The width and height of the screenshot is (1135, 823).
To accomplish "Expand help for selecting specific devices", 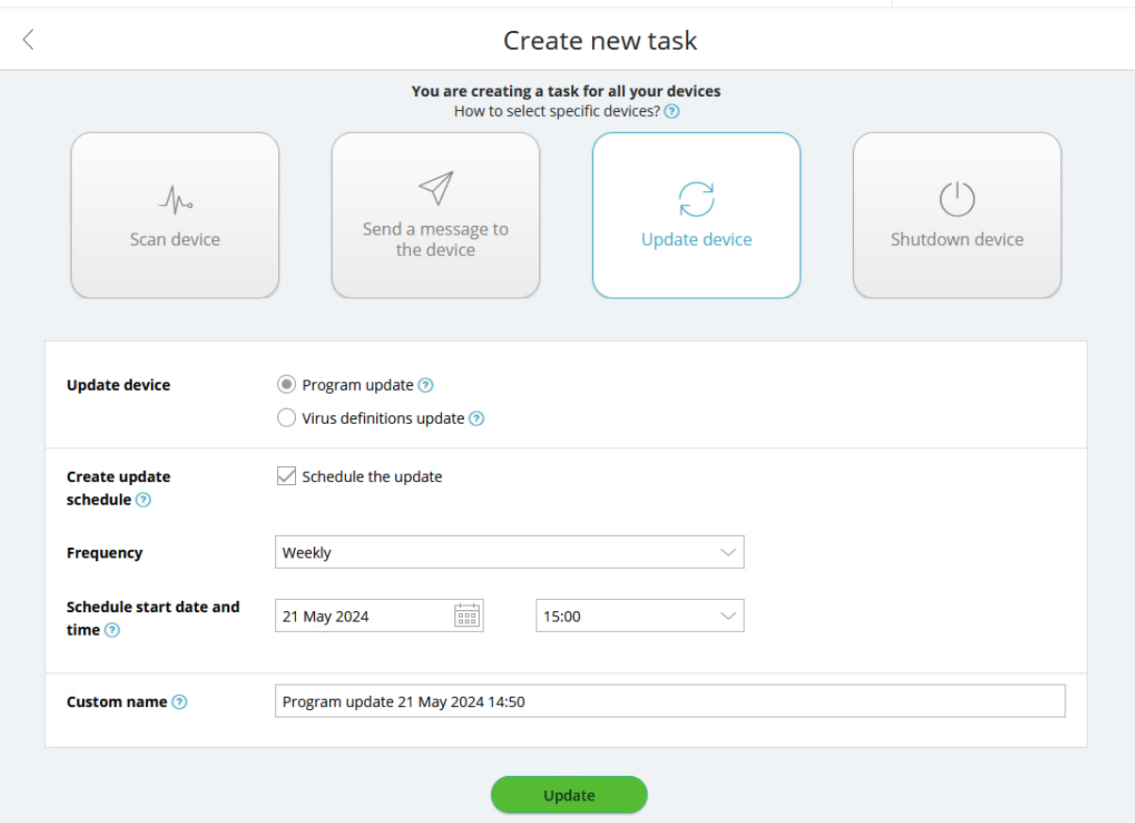I will 672,111.
